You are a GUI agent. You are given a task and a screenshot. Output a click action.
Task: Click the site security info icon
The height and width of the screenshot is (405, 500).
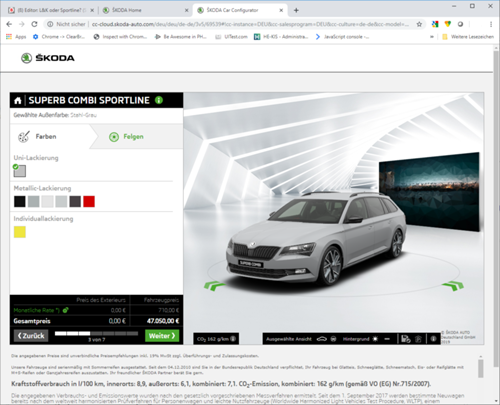[x=50, y=24]
